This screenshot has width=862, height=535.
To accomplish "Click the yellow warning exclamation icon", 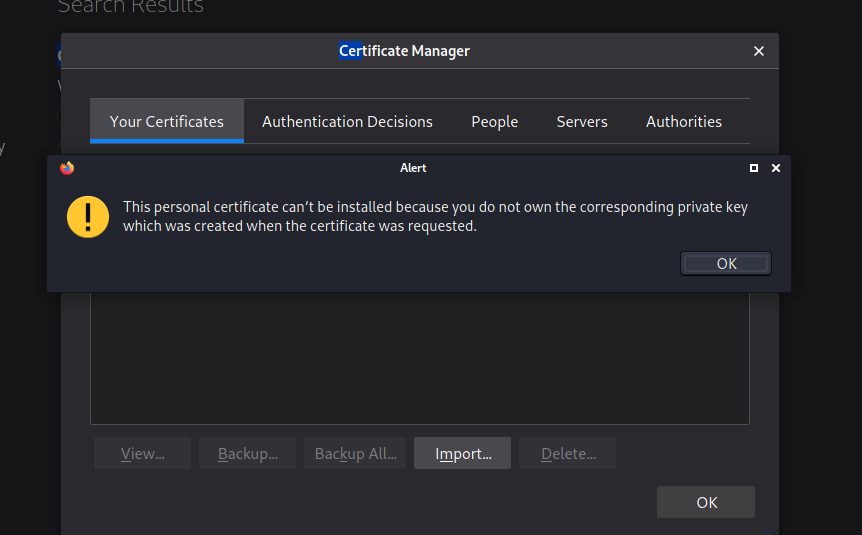I will pyautogui.click(x=88, y=216).
